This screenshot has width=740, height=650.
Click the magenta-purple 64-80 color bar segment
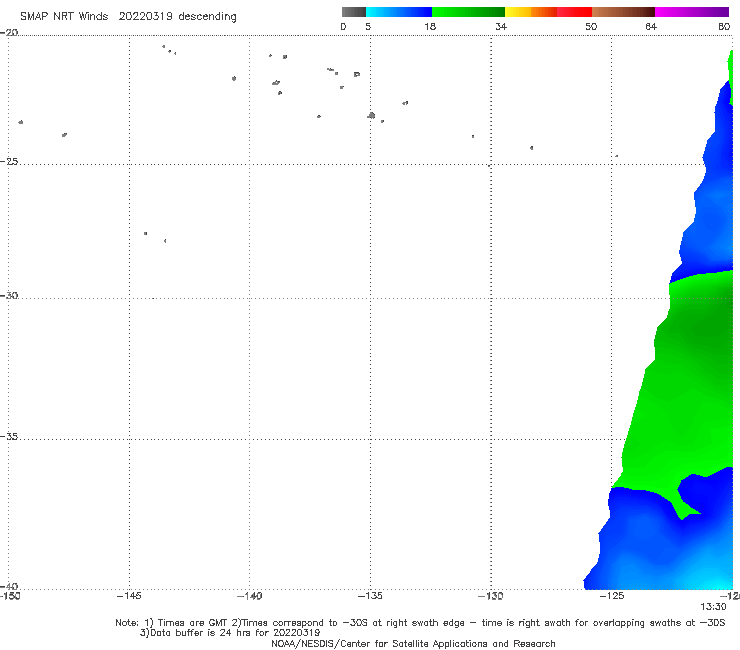[x=692, y=12]
